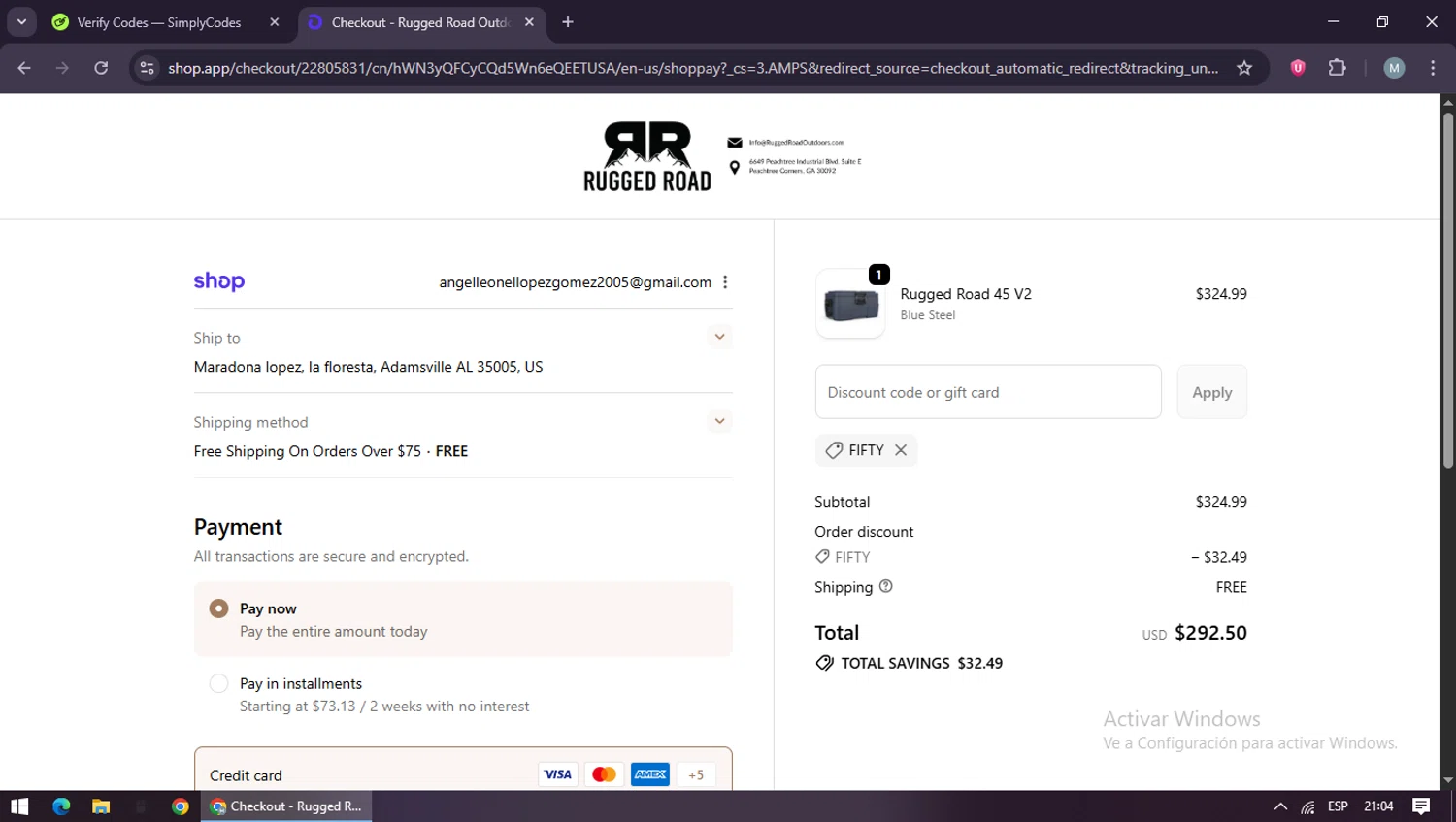Screen dimensions: 1456x822
Task: Click the Free Shipping On Orders Over $75 text
Action: point(308,451)
